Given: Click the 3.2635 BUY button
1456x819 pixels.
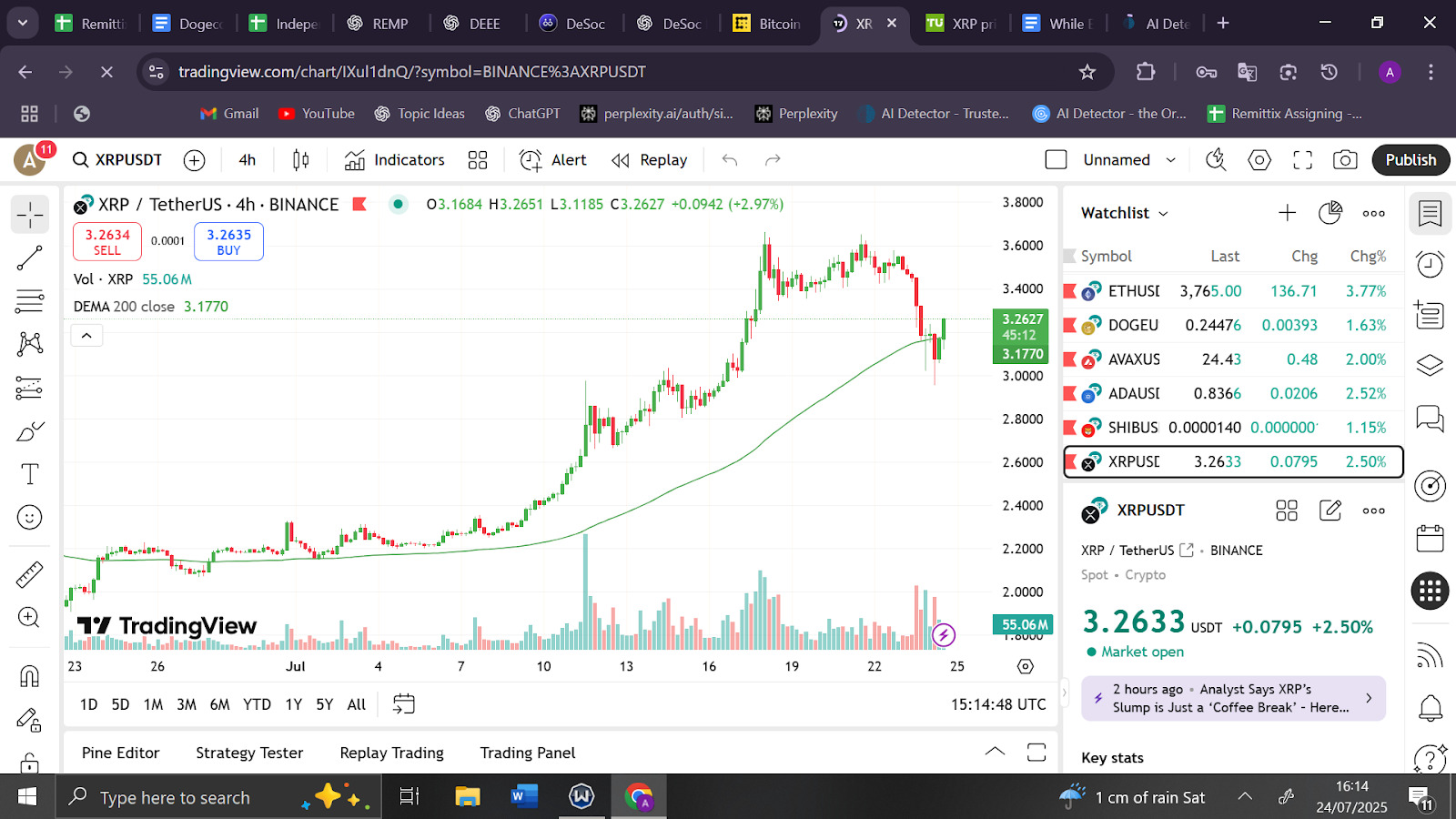Looking at the screenshot, I should point(228,242).
